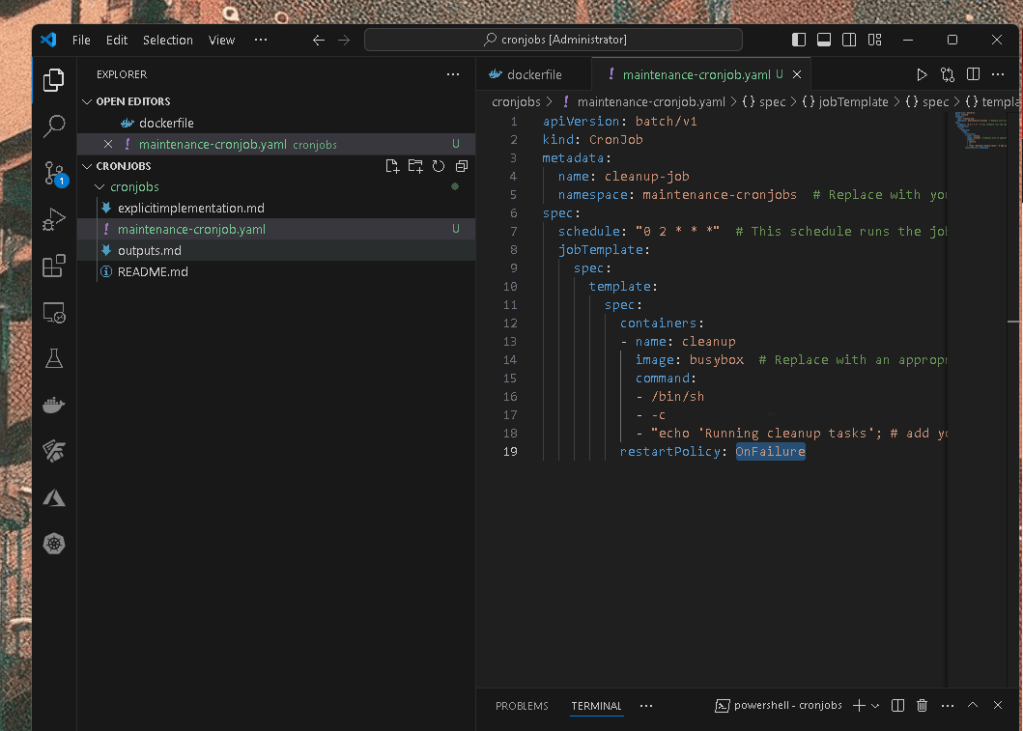Switch to the dockerfile editor tab
This screenshot has width=1023, height=731.
[x=534, y=74]
